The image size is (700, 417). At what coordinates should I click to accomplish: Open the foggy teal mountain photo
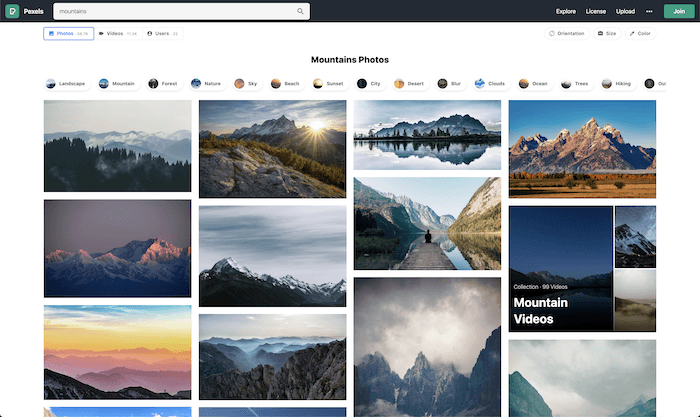(582, 378)
